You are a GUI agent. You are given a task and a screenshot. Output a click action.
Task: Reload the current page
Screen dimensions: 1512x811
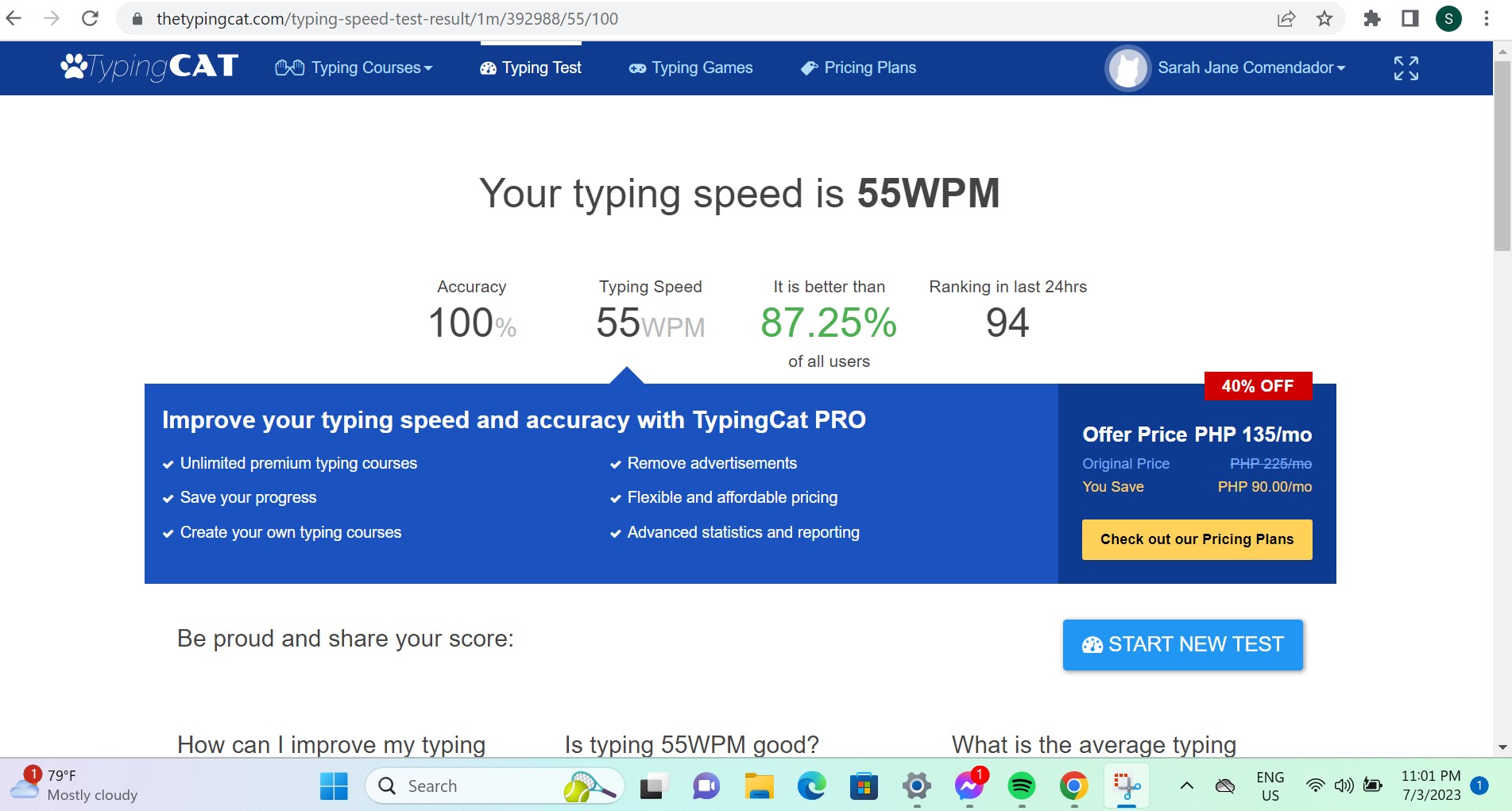[87, 18]
